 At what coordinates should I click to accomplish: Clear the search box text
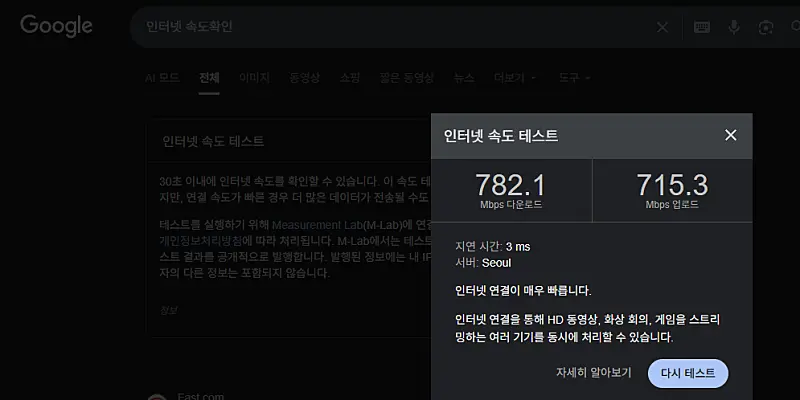click(x=662, y=27)
